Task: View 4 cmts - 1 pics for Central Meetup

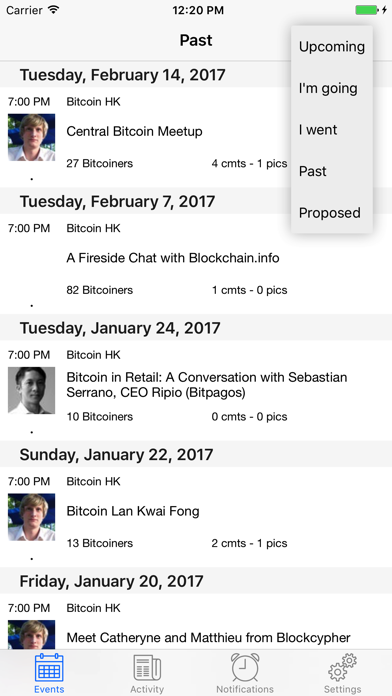Action: [249, 163]
